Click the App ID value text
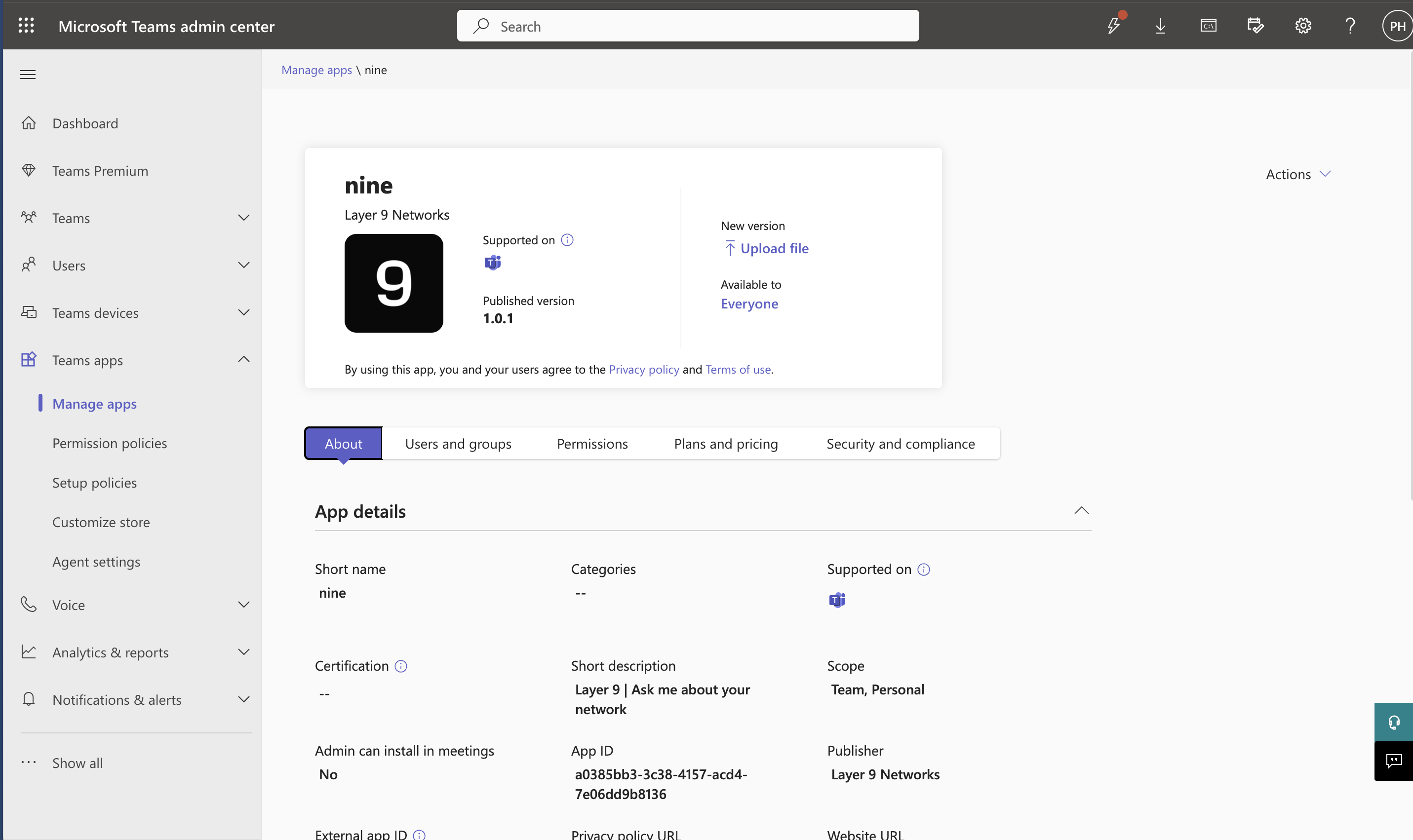1413x840 pixels. tap(661, 784)
